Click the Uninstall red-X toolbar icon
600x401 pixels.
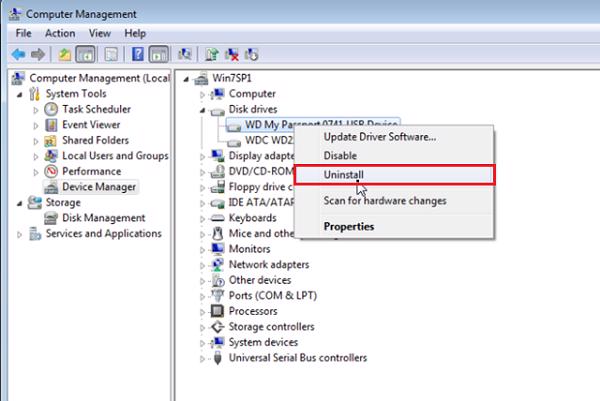tap(234, 53)
